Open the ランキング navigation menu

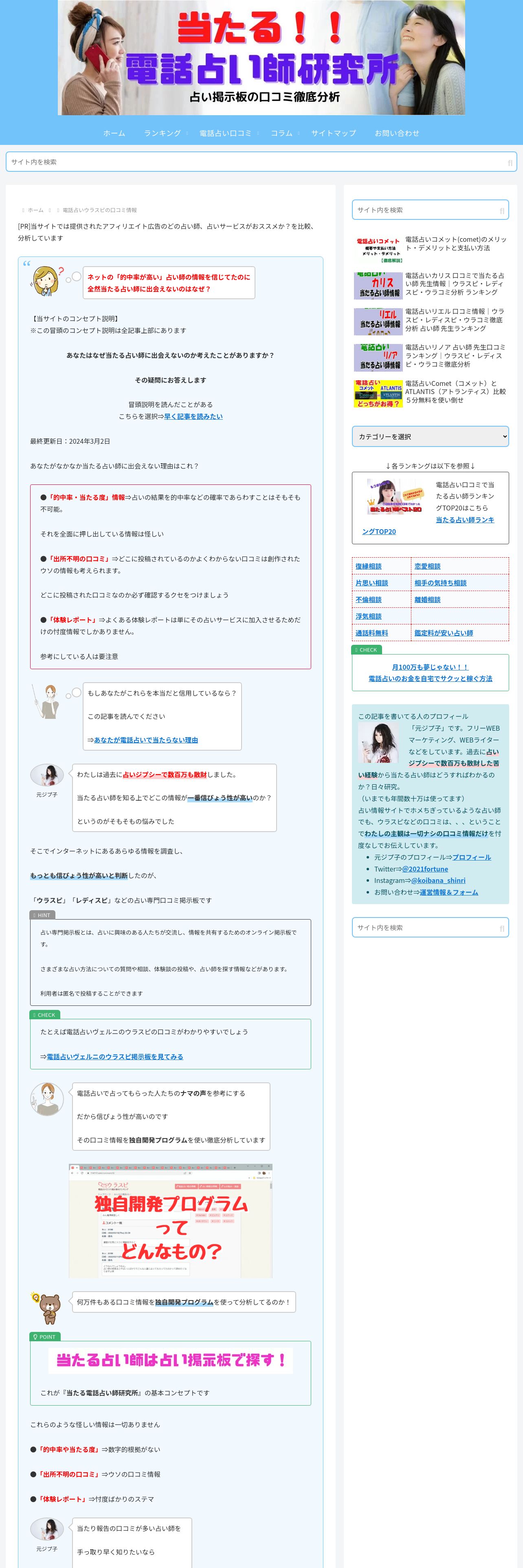tap(162, 133)
